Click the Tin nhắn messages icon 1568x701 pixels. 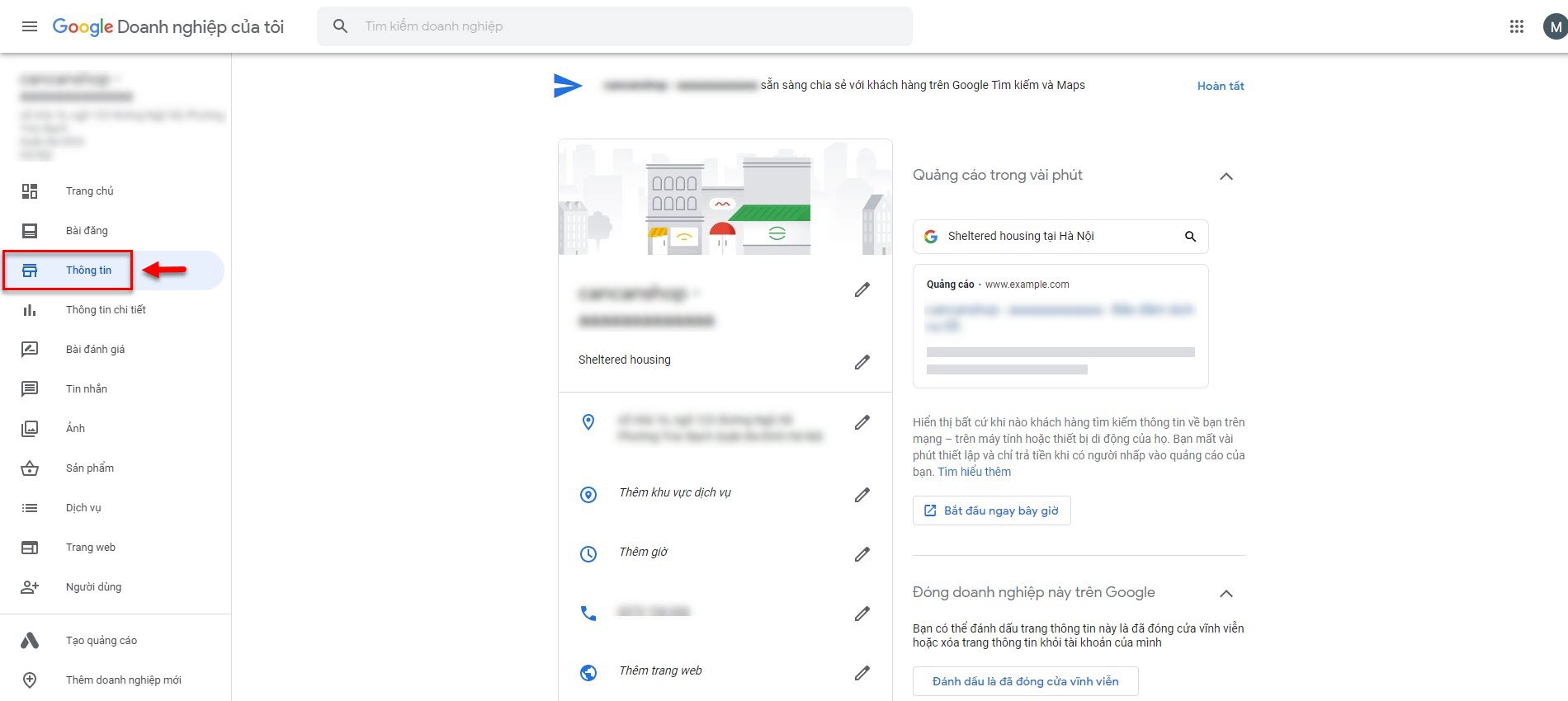pos(30,389)
